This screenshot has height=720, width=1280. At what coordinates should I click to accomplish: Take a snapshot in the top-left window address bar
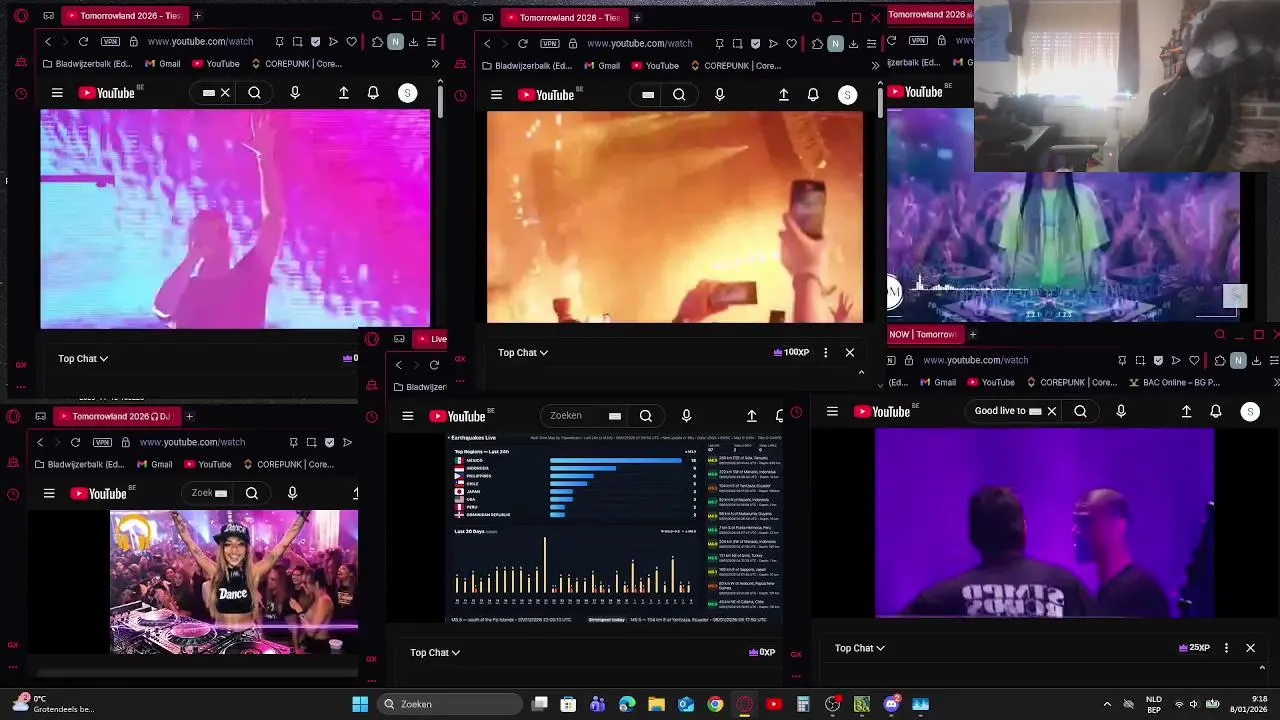pos(297,42)
